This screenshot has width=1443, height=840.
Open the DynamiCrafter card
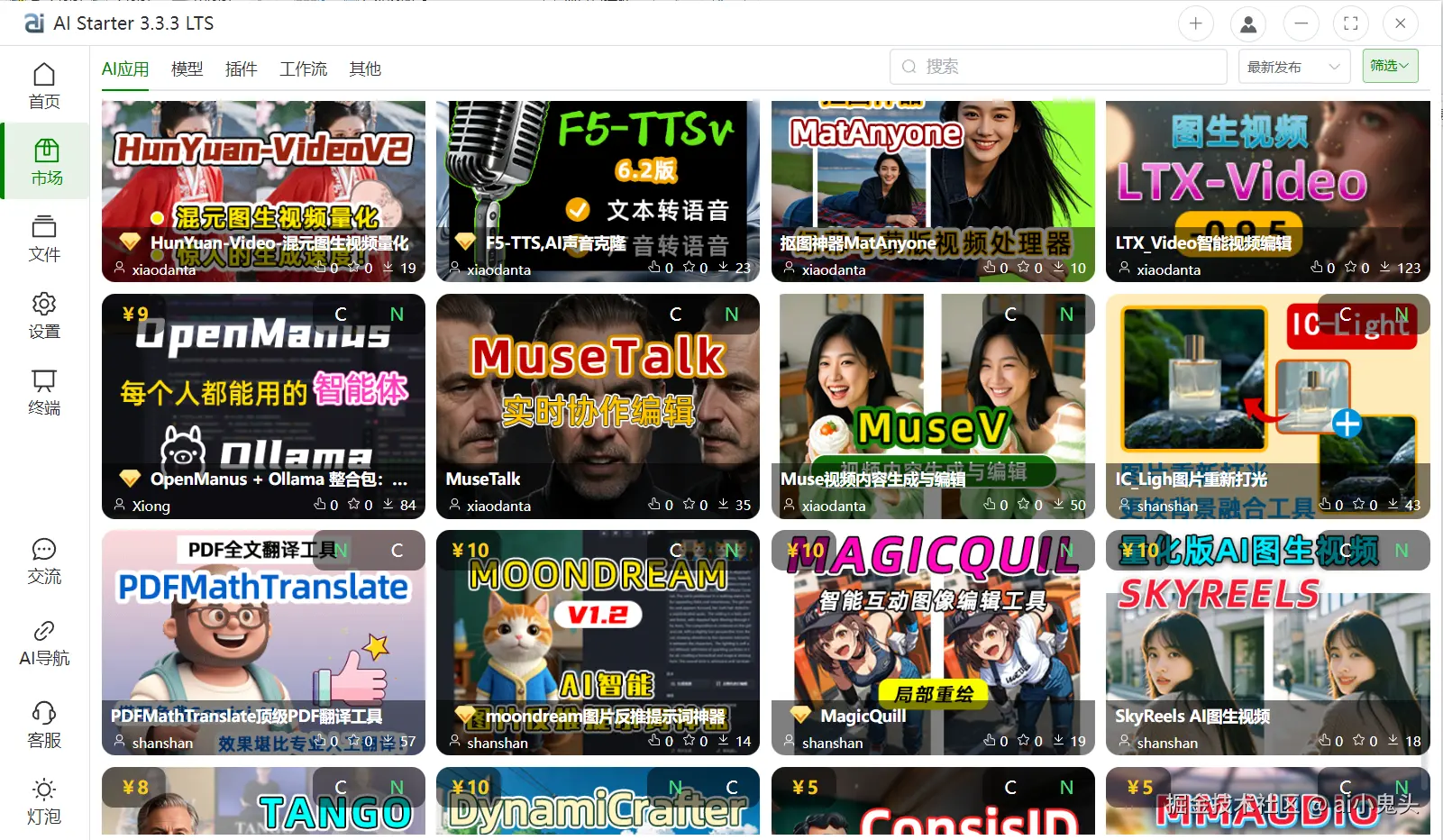pos(598,801)
